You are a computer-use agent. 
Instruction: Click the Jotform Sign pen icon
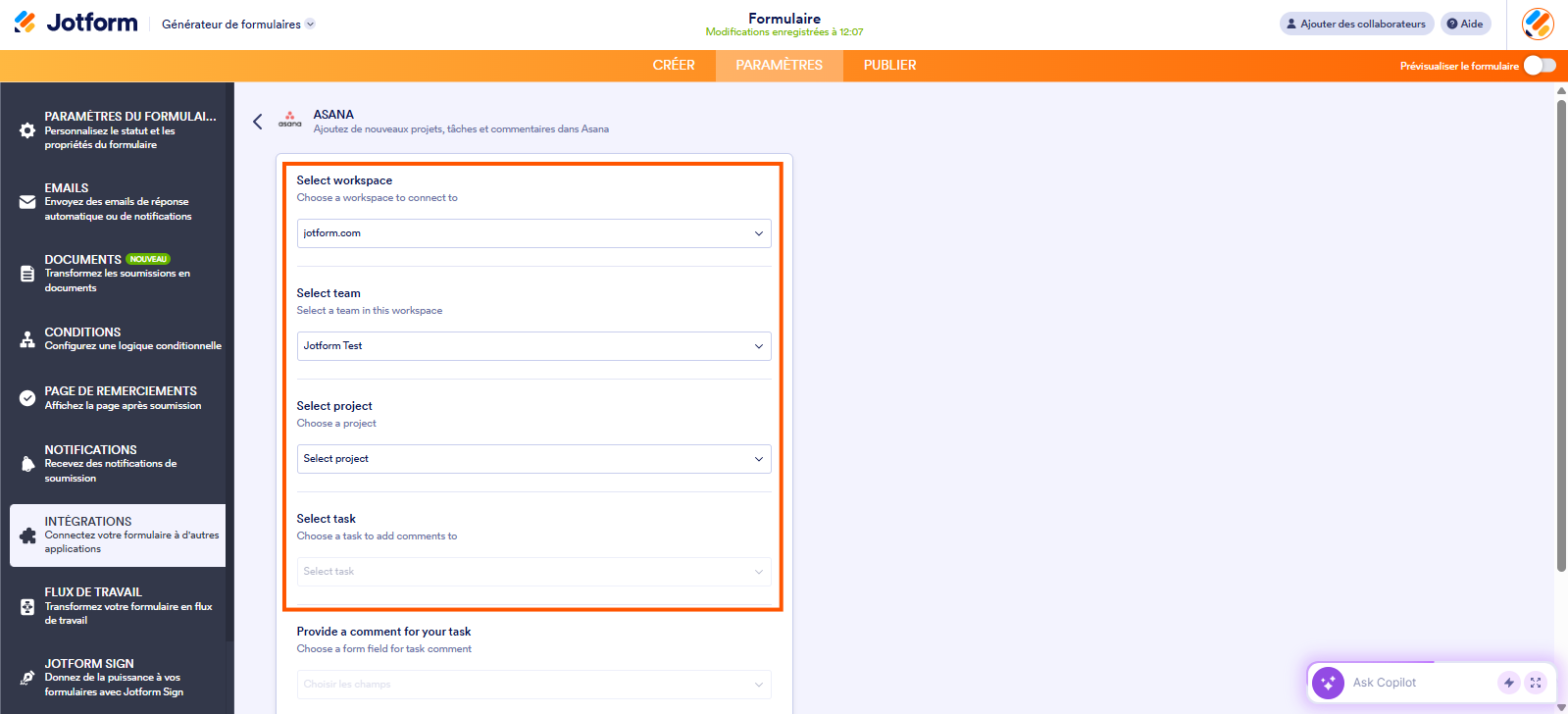point(27,678)
